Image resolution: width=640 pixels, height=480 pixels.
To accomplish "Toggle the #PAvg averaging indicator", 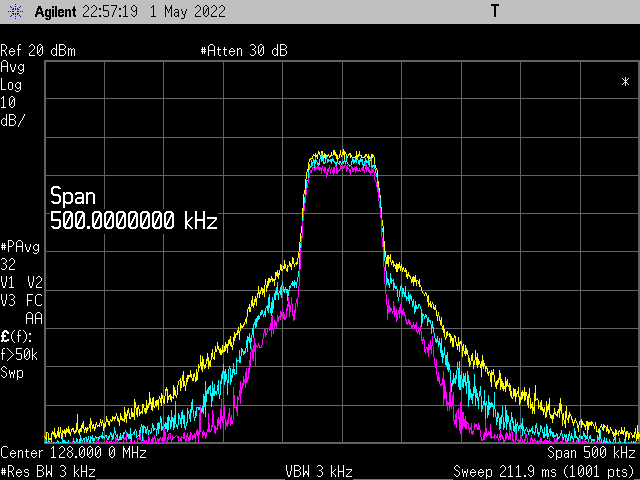I will click(x=20, y=246).
